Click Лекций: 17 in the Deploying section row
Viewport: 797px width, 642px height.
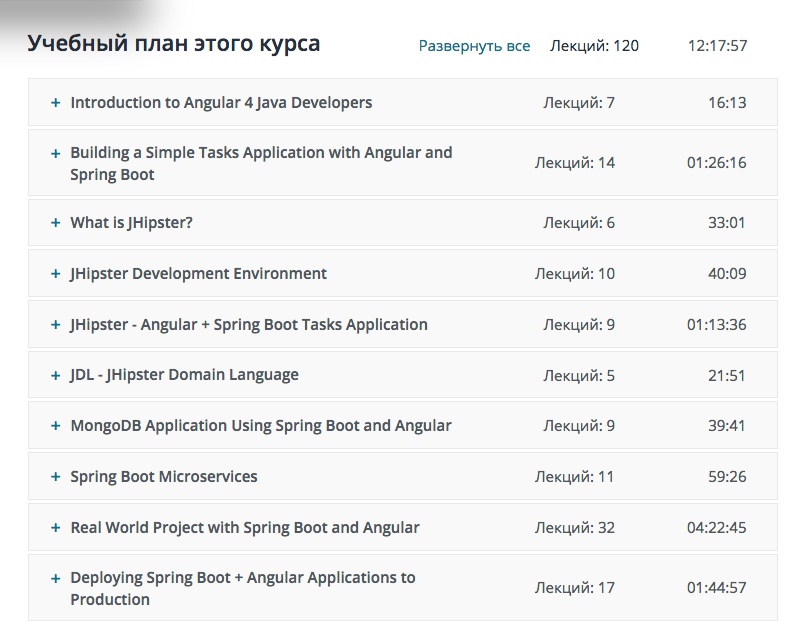pos(575,587)
